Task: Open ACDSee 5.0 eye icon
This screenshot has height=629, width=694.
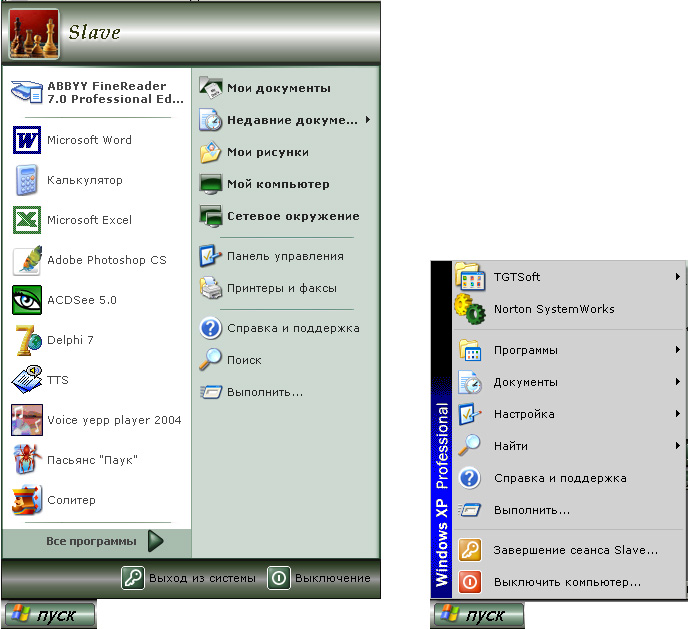Action: 27,300
